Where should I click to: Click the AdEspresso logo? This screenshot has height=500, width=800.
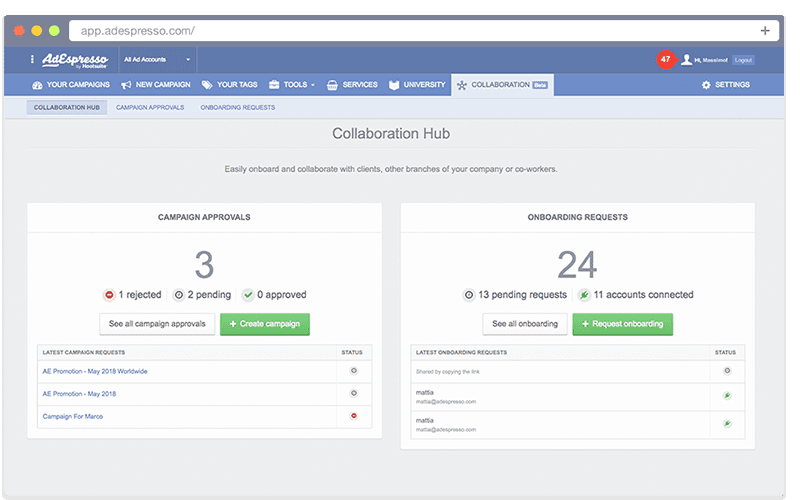(76, 60)
